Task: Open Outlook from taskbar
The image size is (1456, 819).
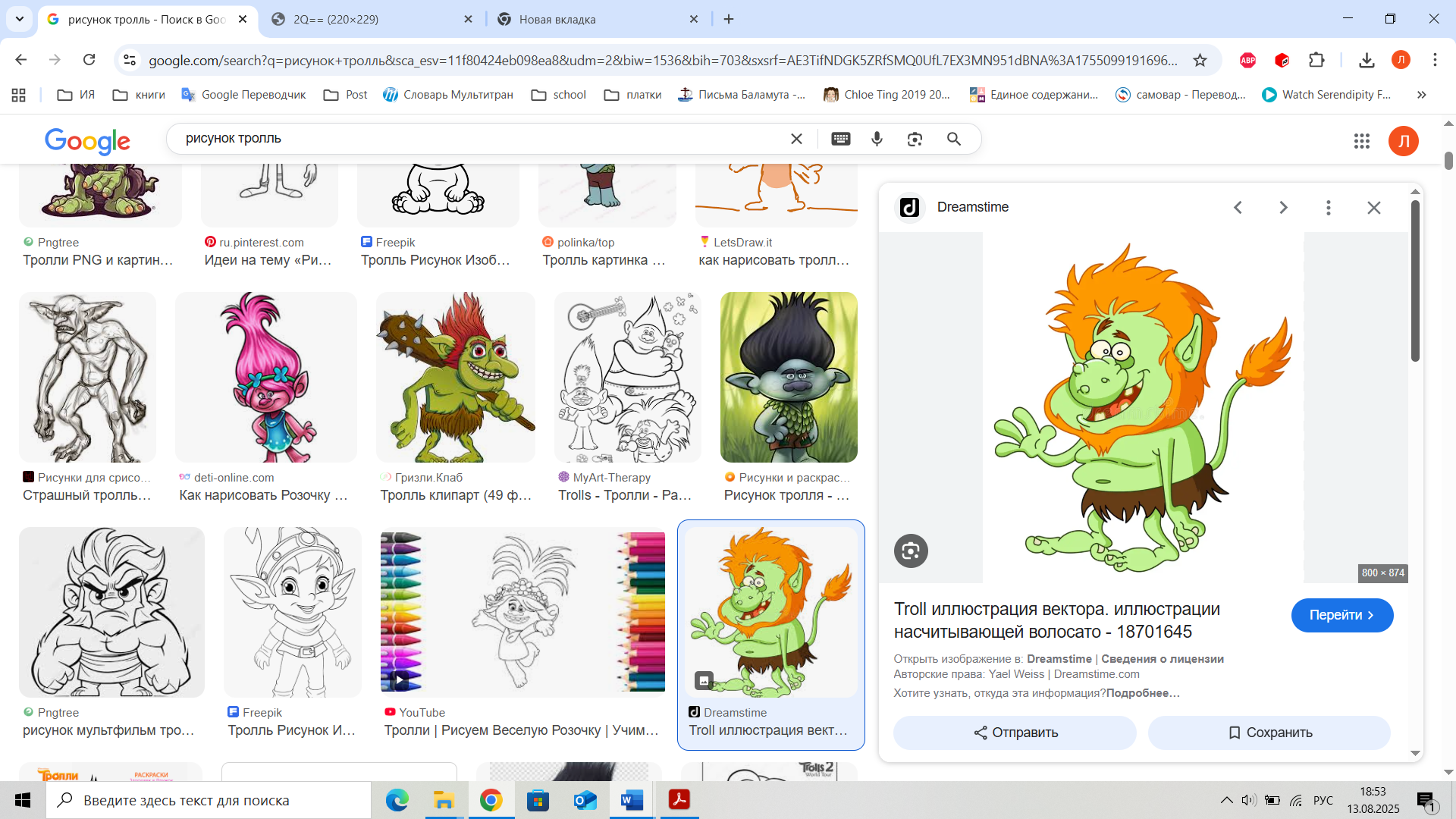Action: [585, 800]
